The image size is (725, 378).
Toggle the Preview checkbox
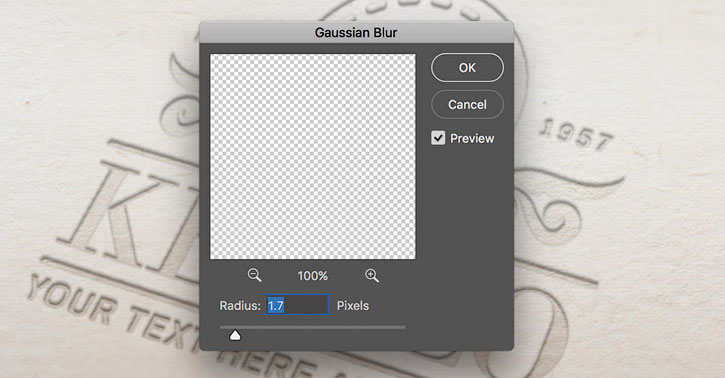pyautogui.click(x=438, y=138)
